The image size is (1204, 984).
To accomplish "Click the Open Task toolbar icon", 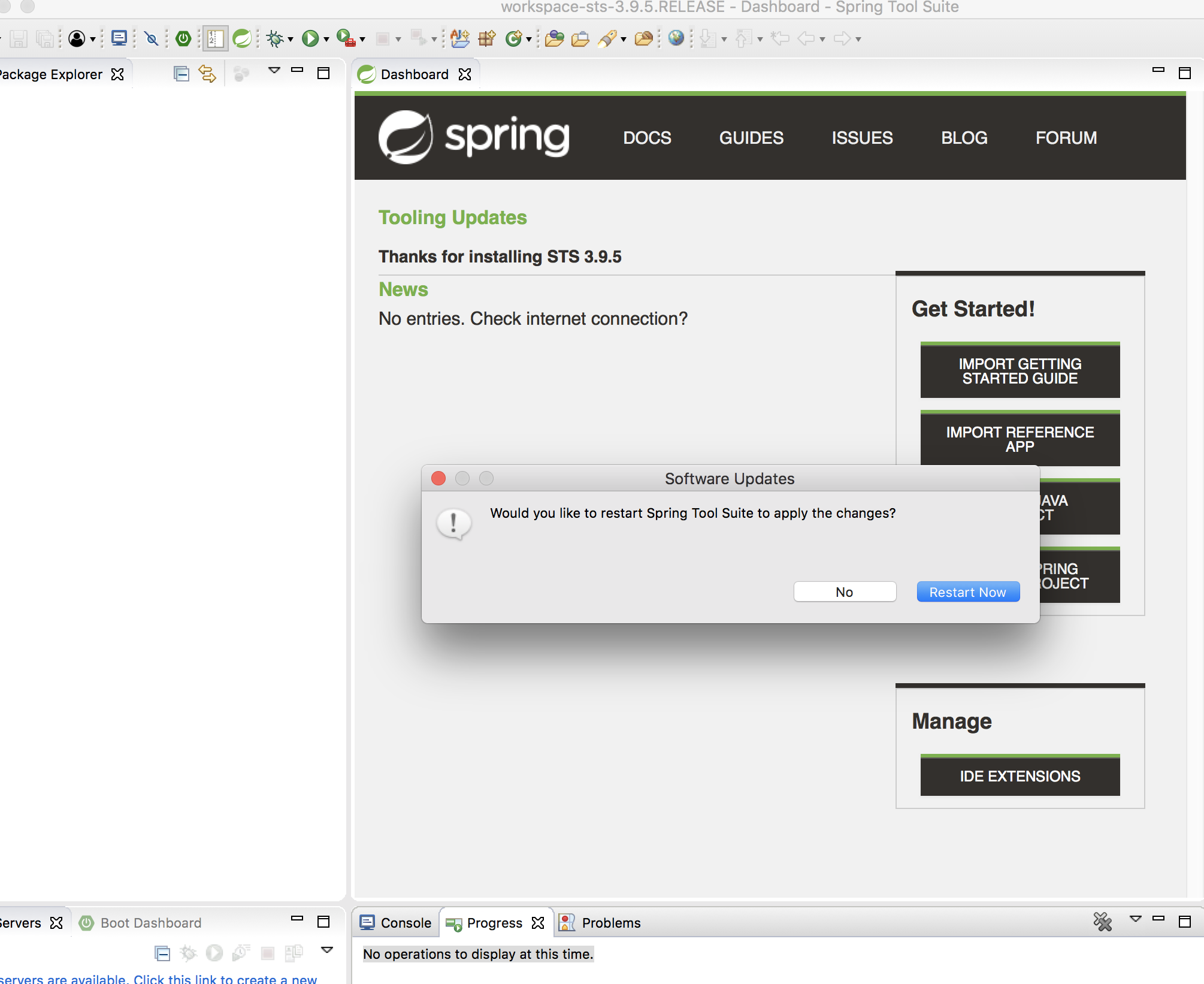I will tap(580, 40).
